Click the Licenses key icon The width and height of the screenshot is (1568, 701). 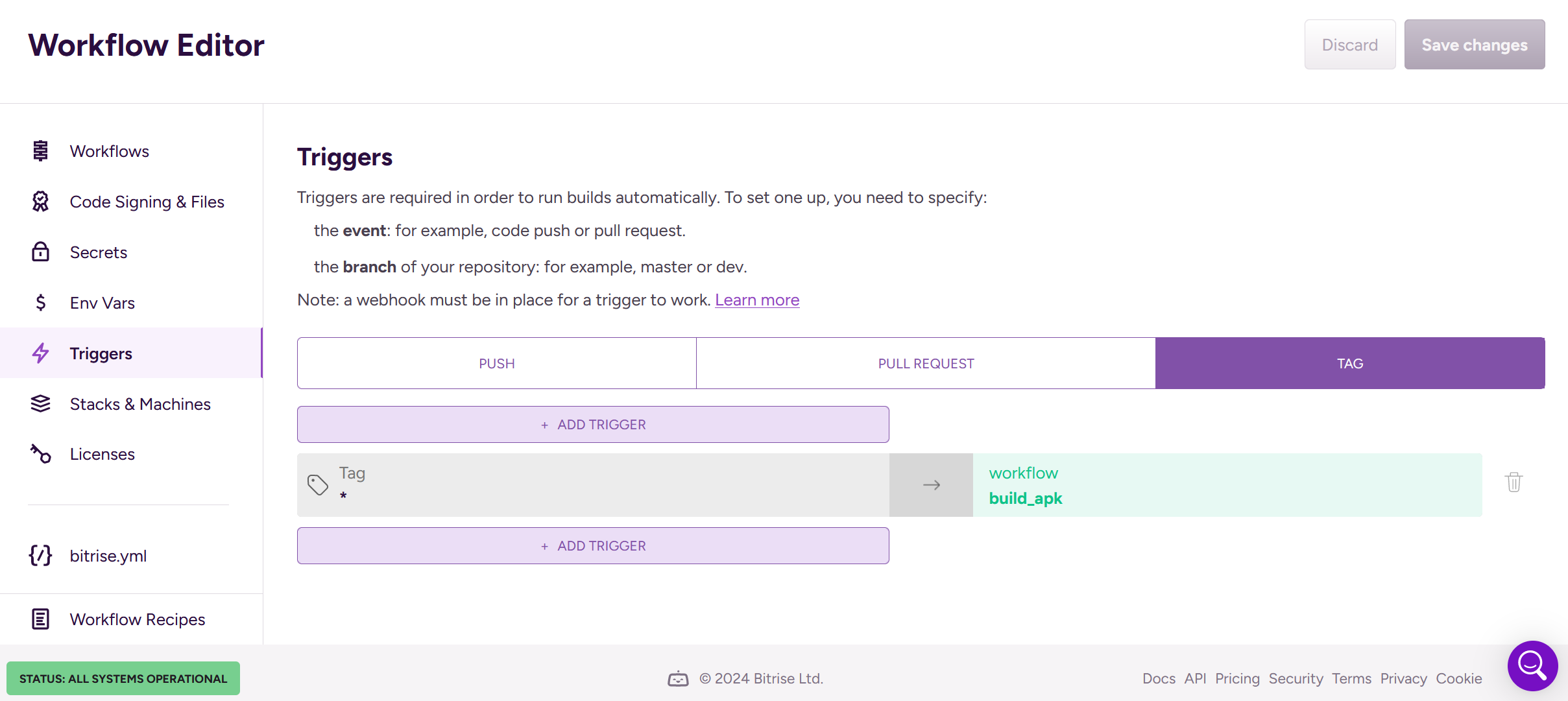click(40, 454)
